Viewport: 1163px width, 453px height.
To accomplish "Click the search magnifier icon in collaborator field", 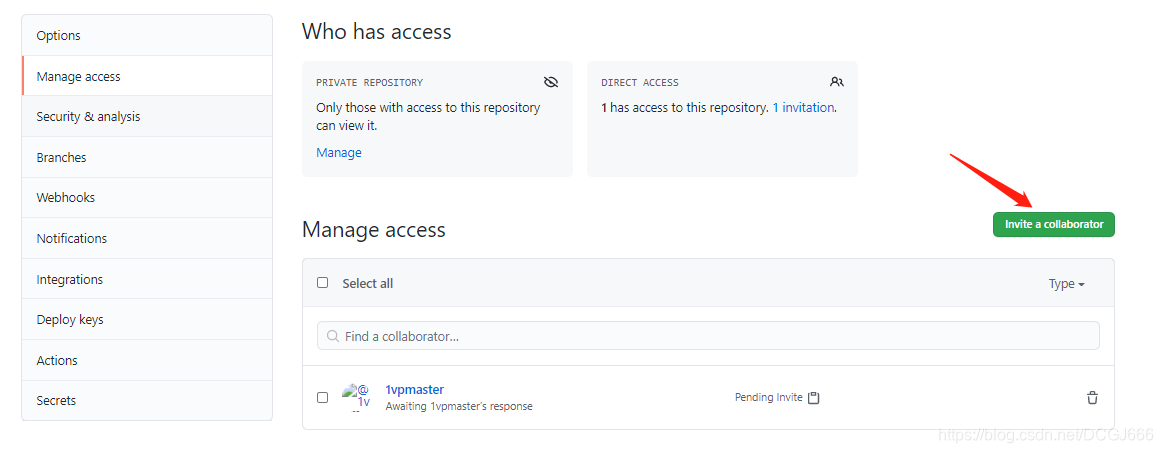I will (333, 336).
